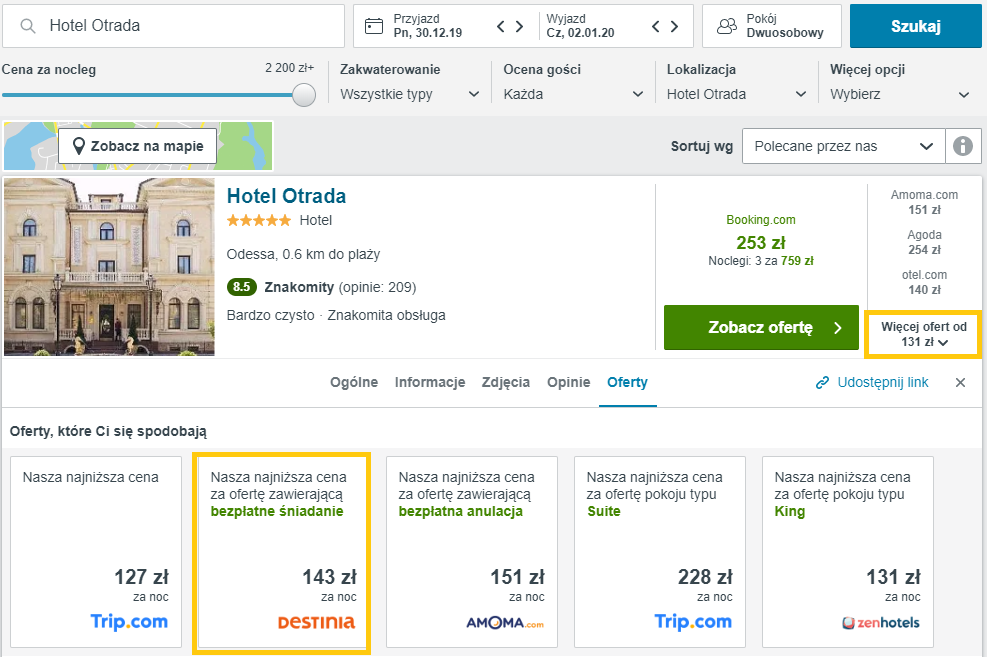Go to previous check-in date arrow
The width and height of the screenshot is (987, 657).
[x=501, y=26]
